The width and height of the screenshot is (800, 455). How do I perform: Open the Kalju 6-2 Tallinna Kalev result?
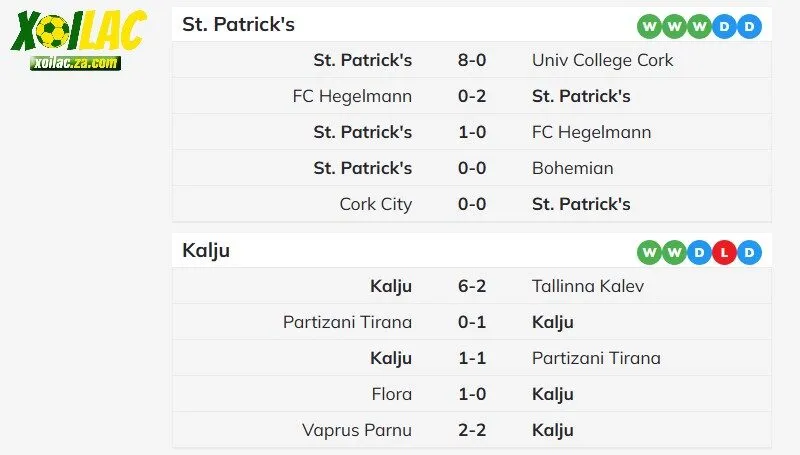(472, 286)
